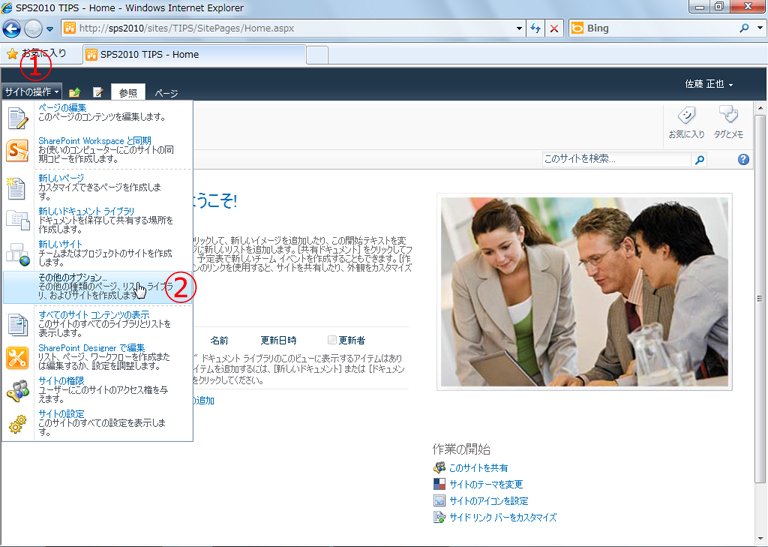This screenshot has width=768, height=547.
Task: Choose 新しいページ menu item
Action: tap(98, 187)
